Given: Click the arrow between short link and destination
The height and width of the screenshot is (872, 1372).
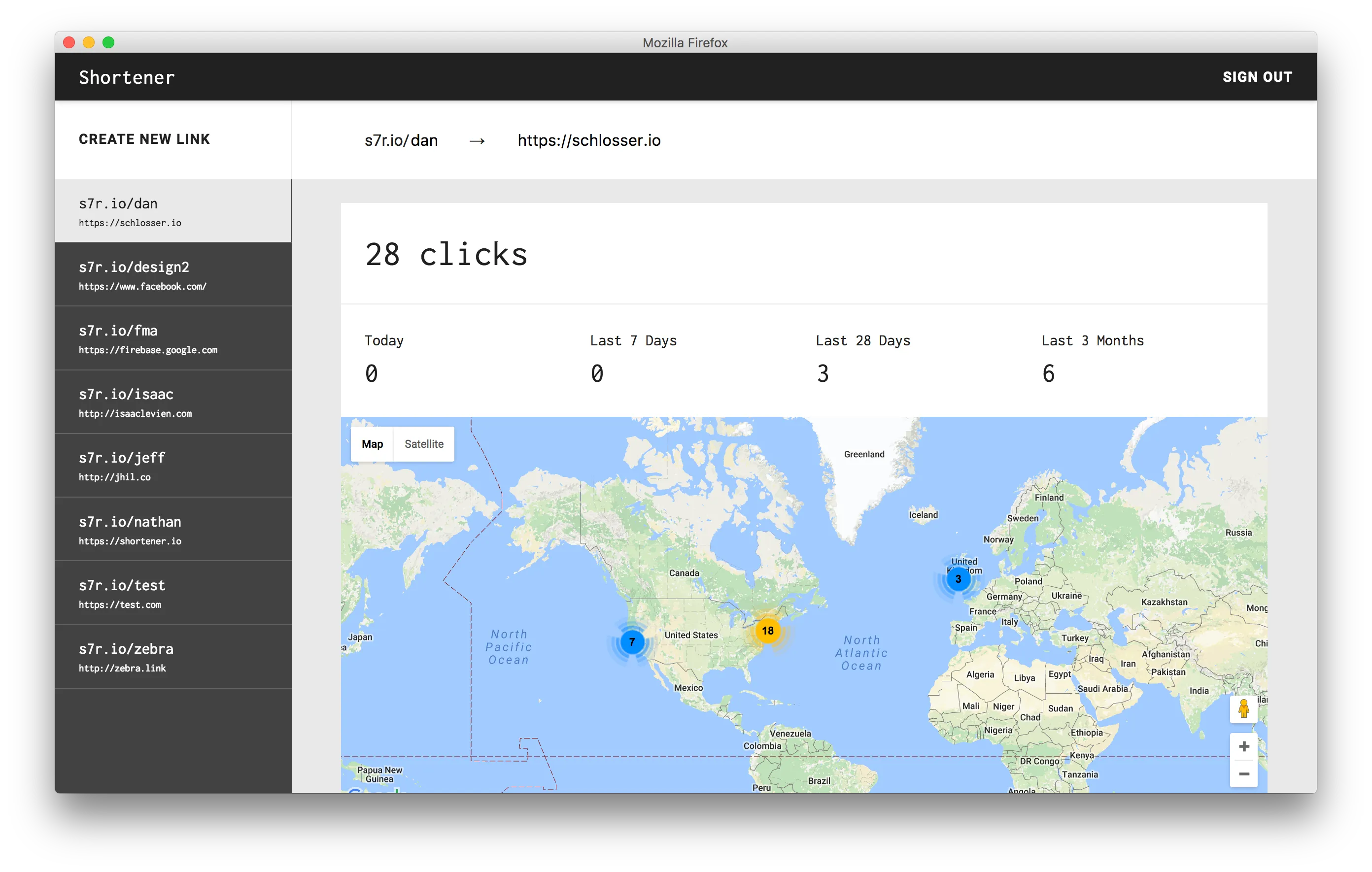Looking at the screenshot, I should [478, 141].
